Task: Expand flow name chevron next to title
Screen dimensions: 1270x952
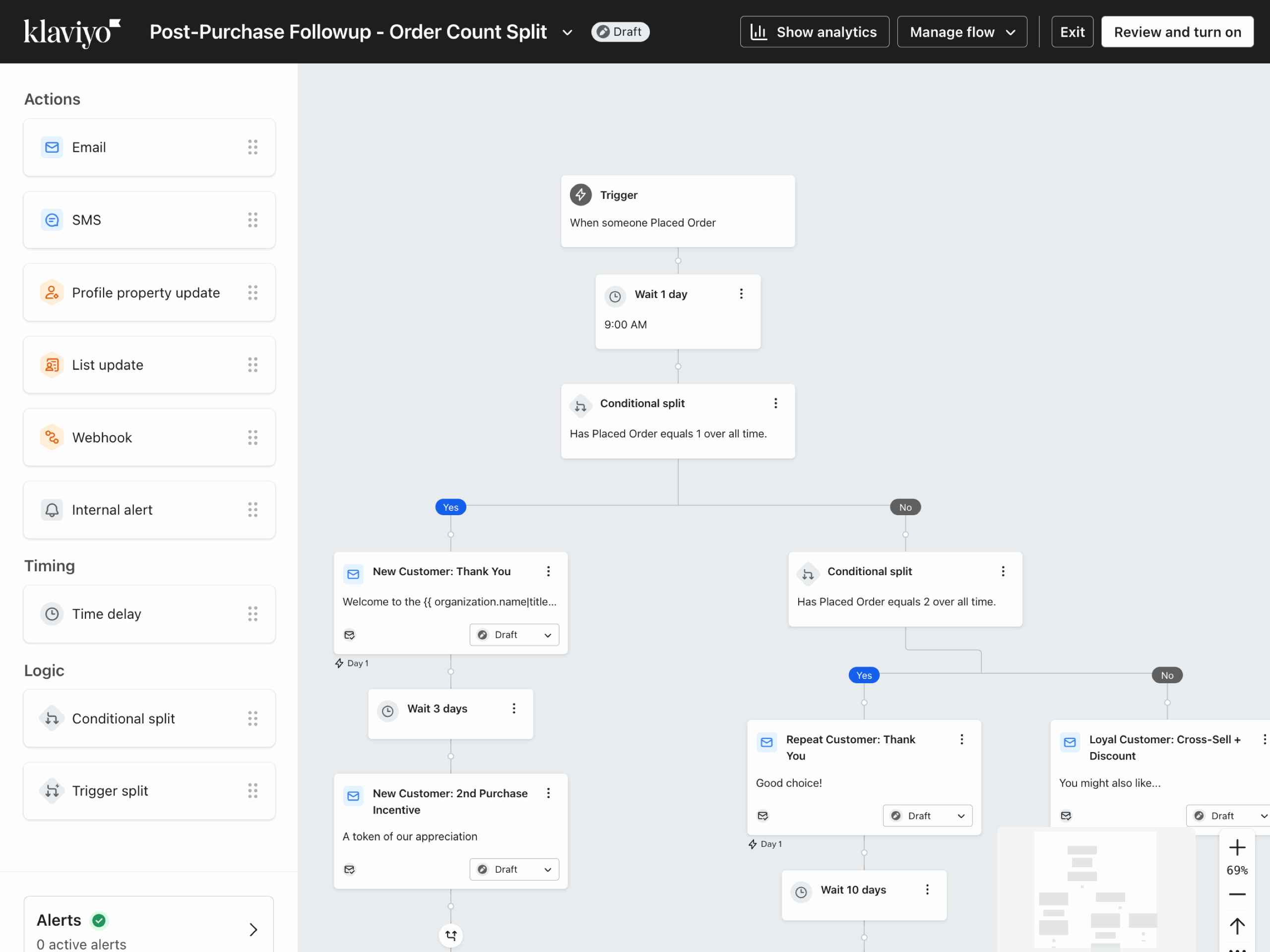Action: [567, 33]
